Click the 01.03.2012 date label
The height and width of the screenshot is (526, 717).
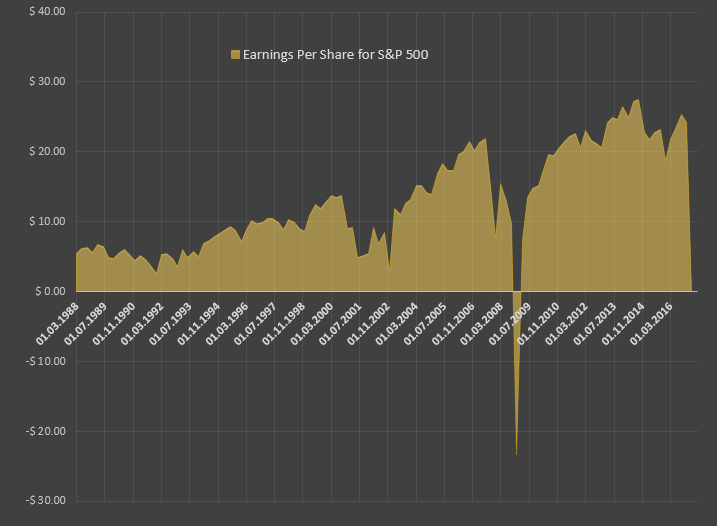click(x=566, y=323)
